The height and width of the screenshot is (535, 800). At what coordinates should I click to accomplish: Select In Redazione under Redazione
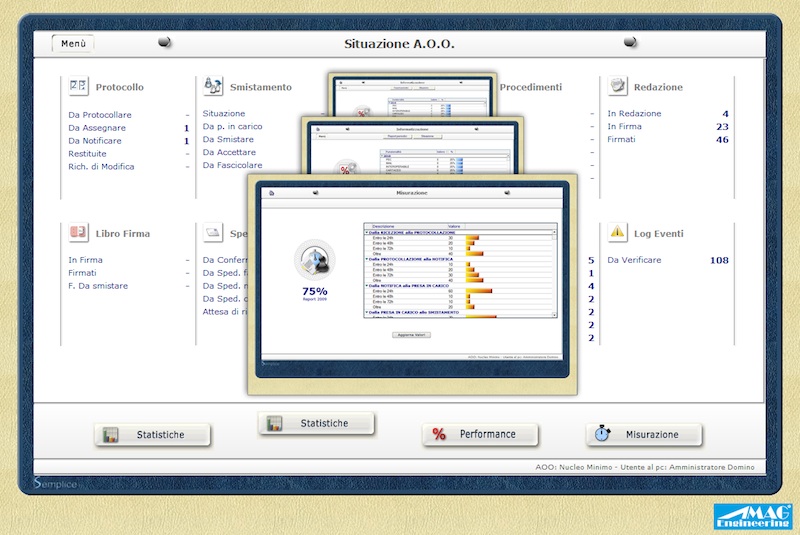pos(634,114)
